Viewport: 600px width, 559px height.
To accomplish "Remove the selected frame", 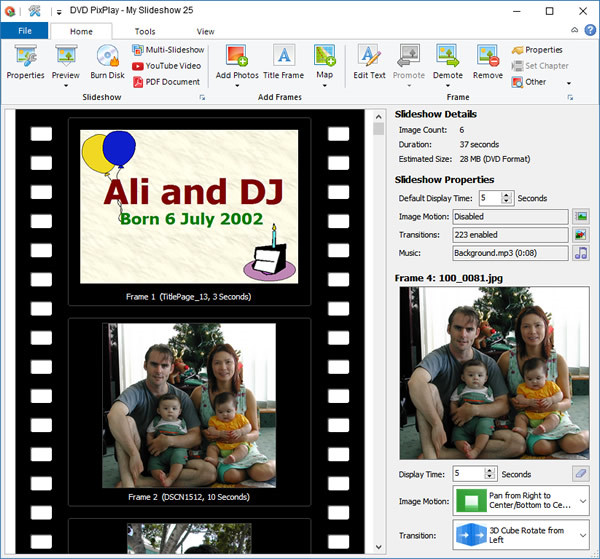I will click(x=487, y=62).
